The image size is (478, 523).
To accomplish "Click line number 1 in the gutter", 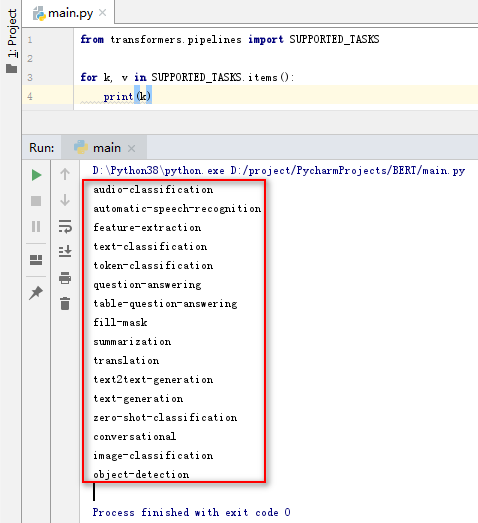I will click(30, 40).
